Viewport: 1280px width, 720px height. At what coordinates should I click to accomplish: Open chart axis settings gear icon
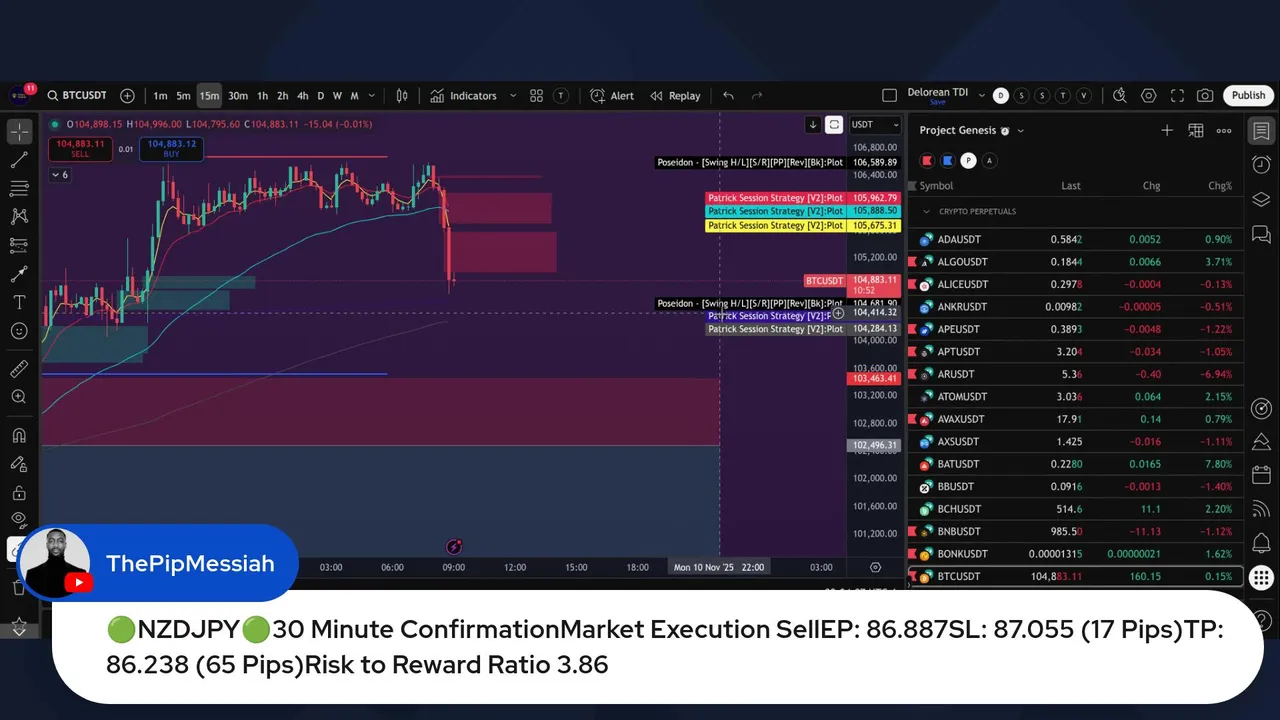point(875,567)
